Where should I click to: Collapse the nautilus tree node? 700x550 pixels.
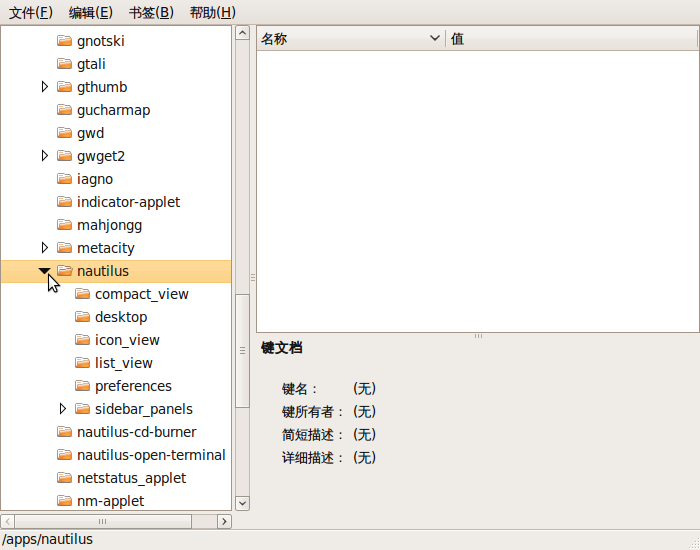tap(45, 271)
